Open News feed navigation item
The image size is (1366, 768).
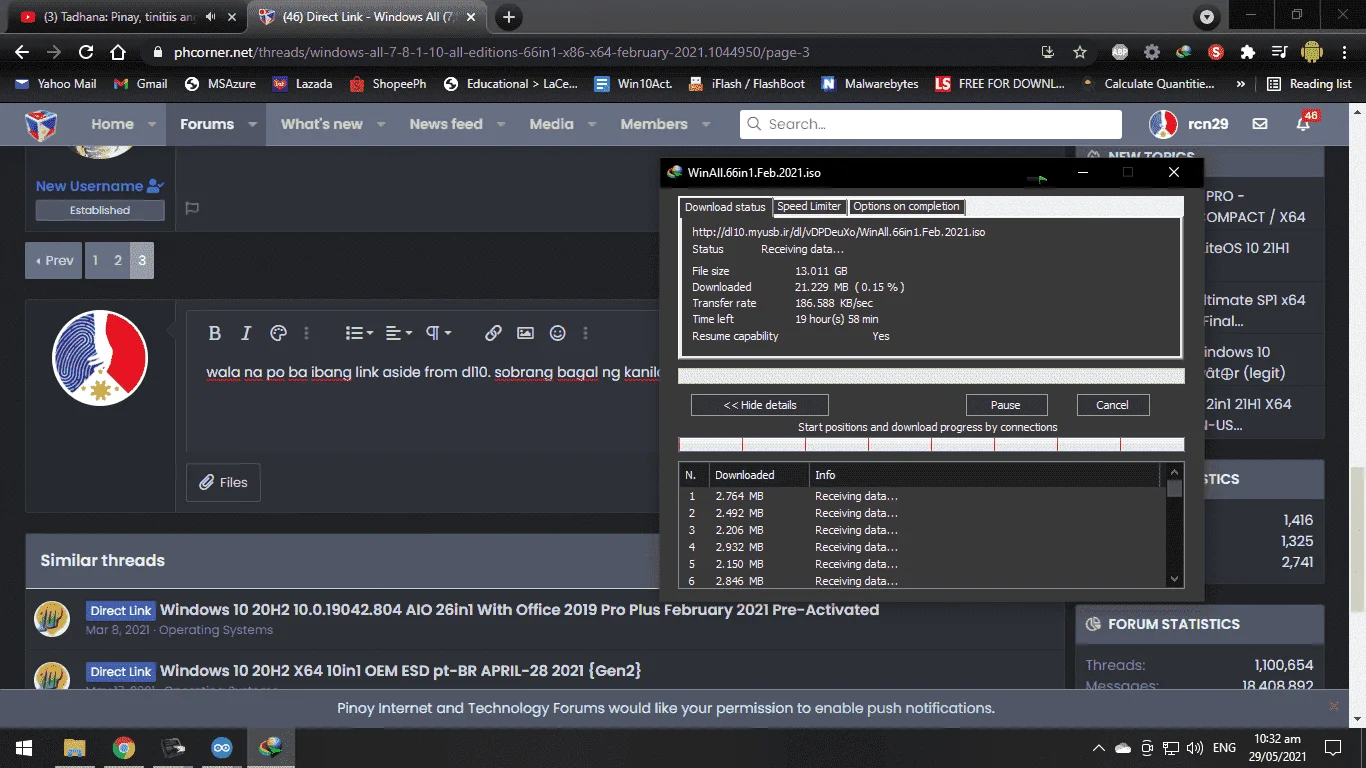click(446, 124)
